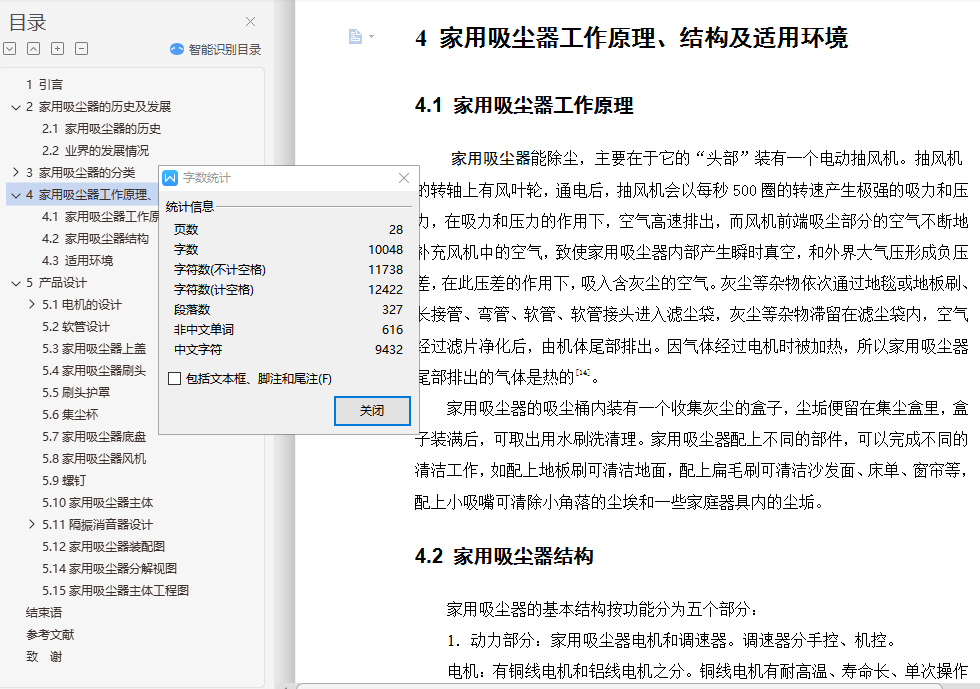Click 字符数(计空格) 12422 row

click(x=288, y=289)
